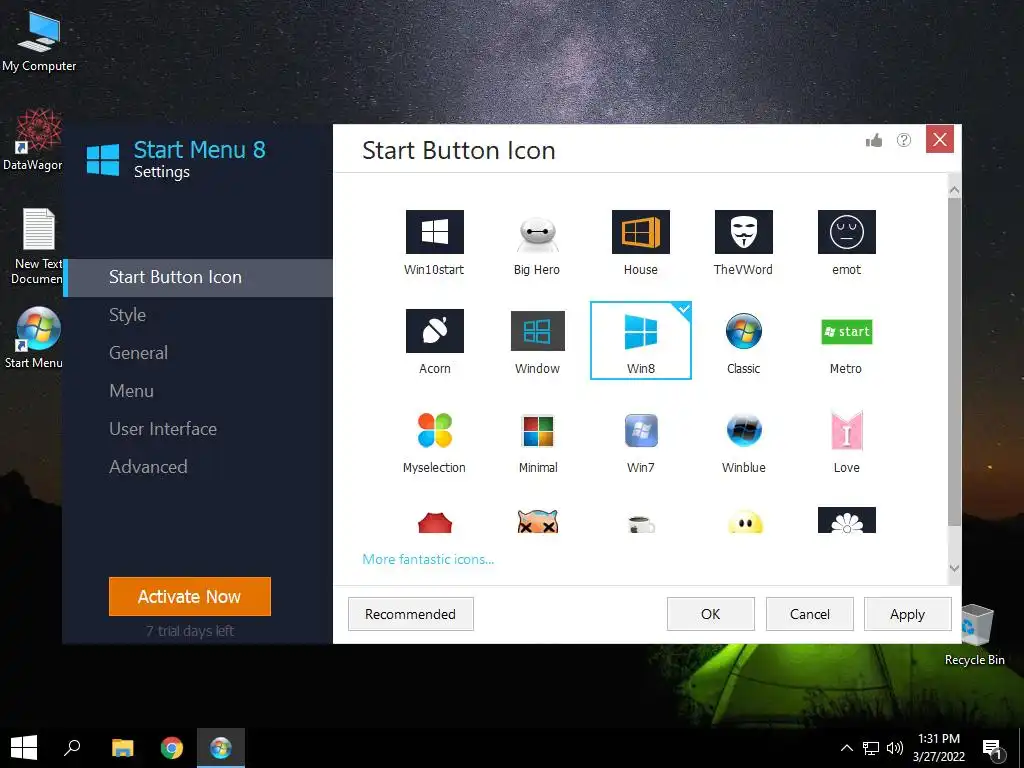Select the Start Menu desktop shortcut
This screenshot has width=1024, height=768.
click(x=34, y=338)
